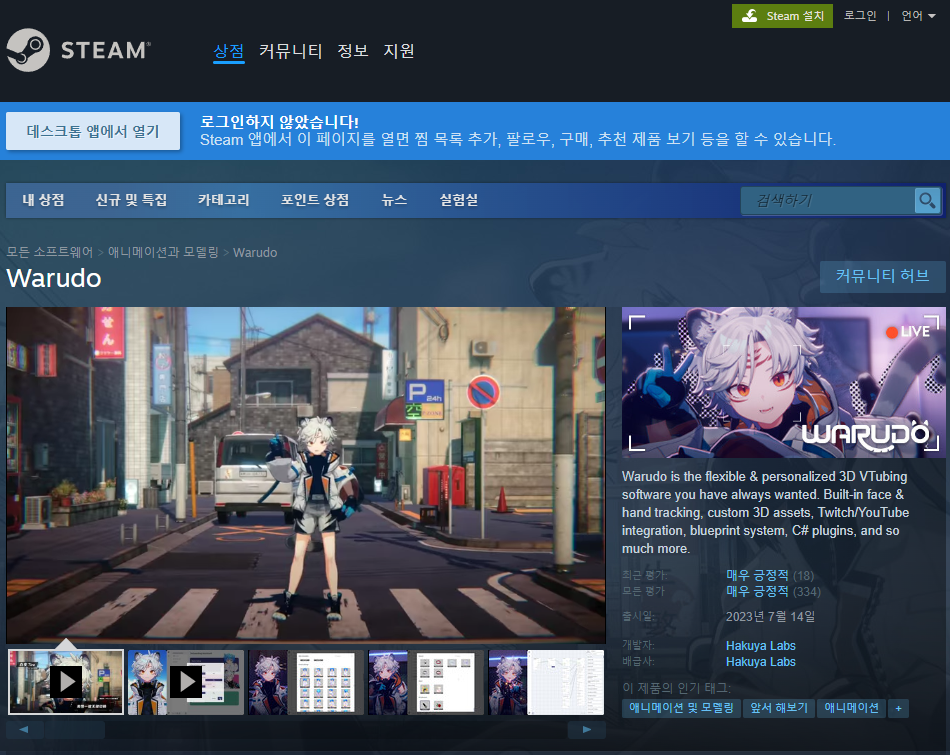Click the 로그인하지 않았습니다! banner heading
This screenshot has height=755, width=950.
point(279,122)
